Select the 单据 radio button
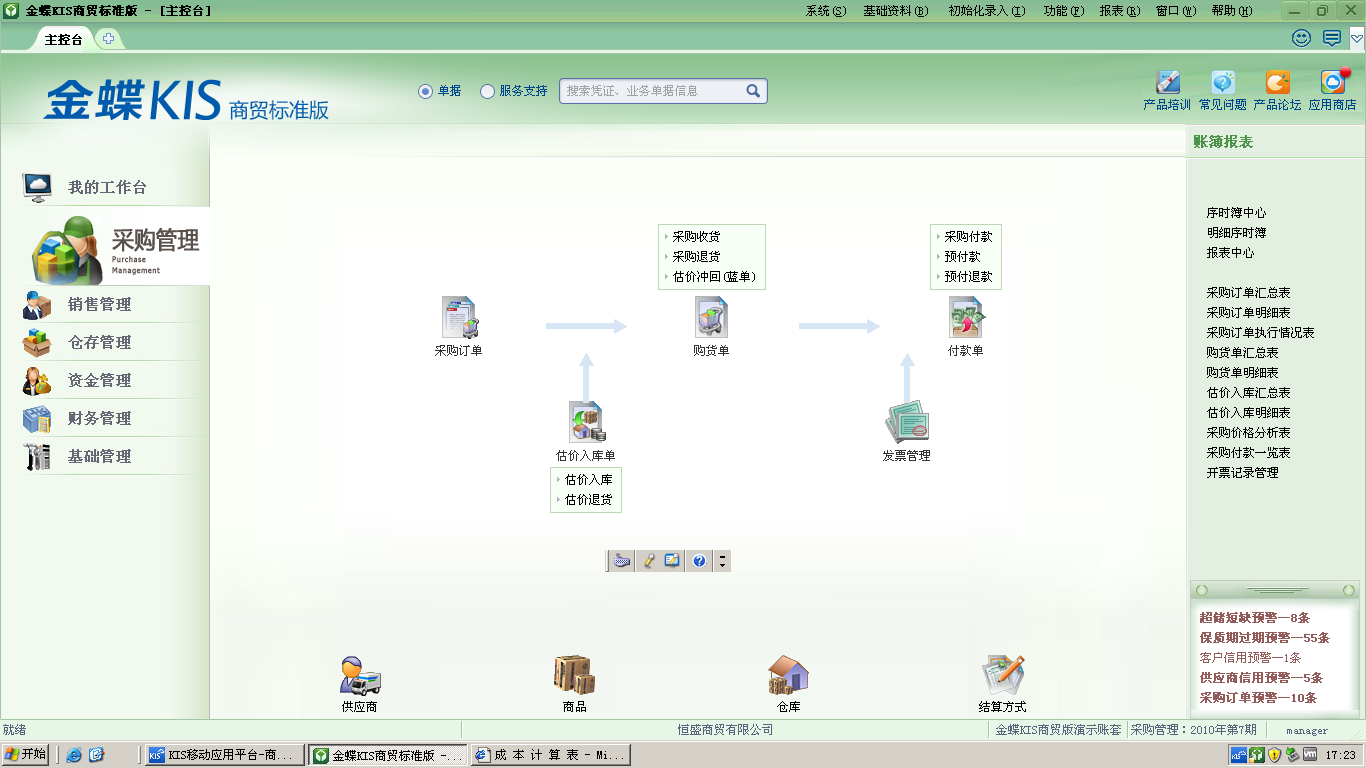Screen dimensions: 1366x768 [x=426, y=91]
